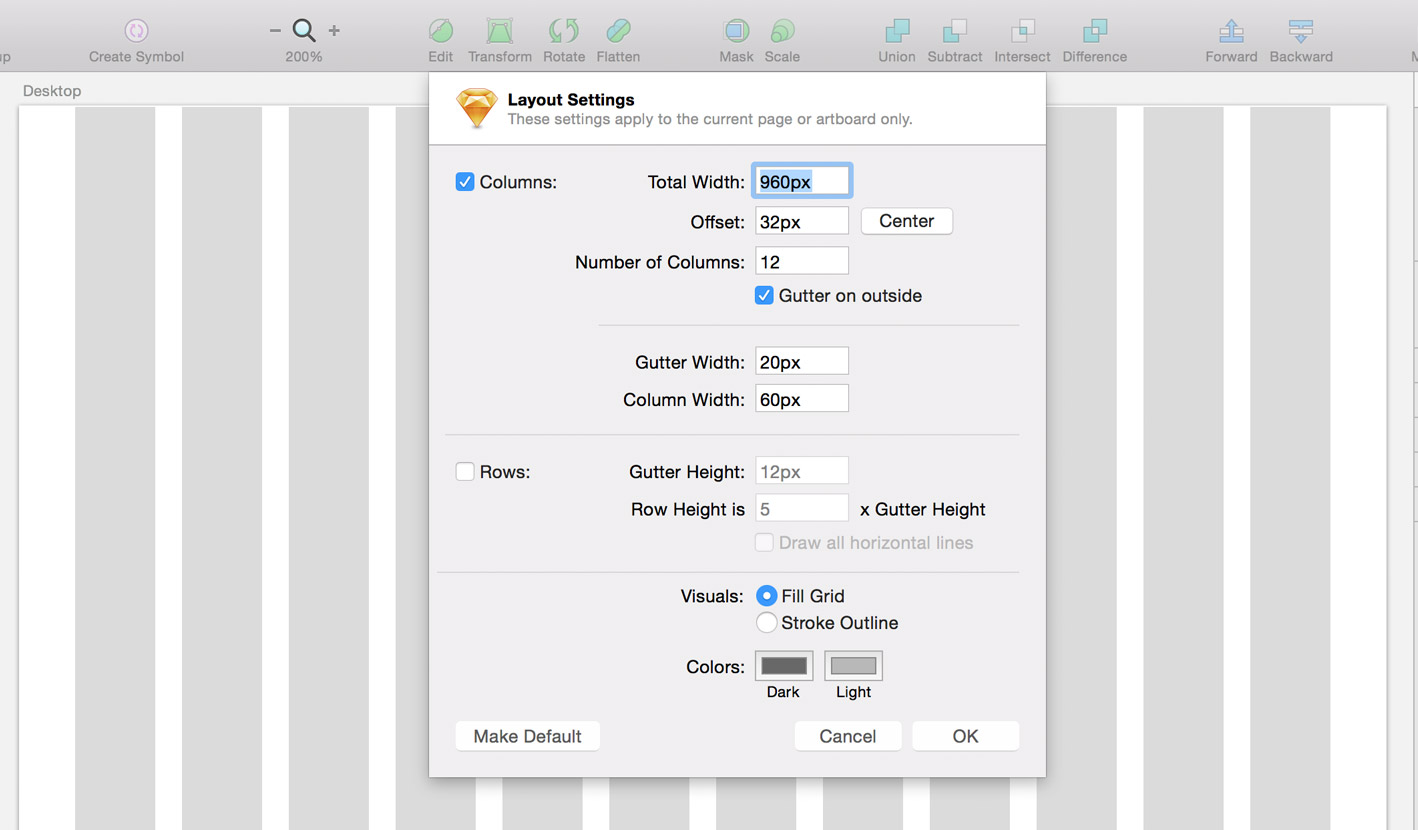
Task: Click the Center button
Action: click(x=906, y=220)
